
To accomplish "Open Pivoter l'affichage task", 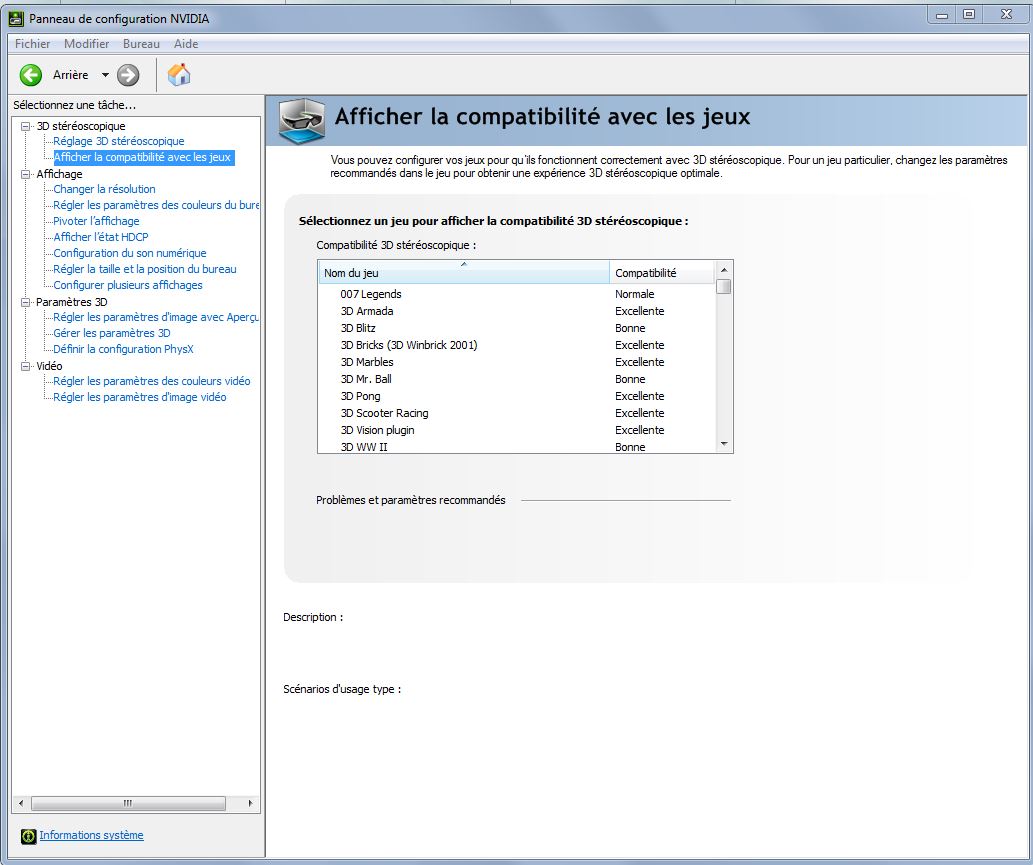I will (96, 221).
